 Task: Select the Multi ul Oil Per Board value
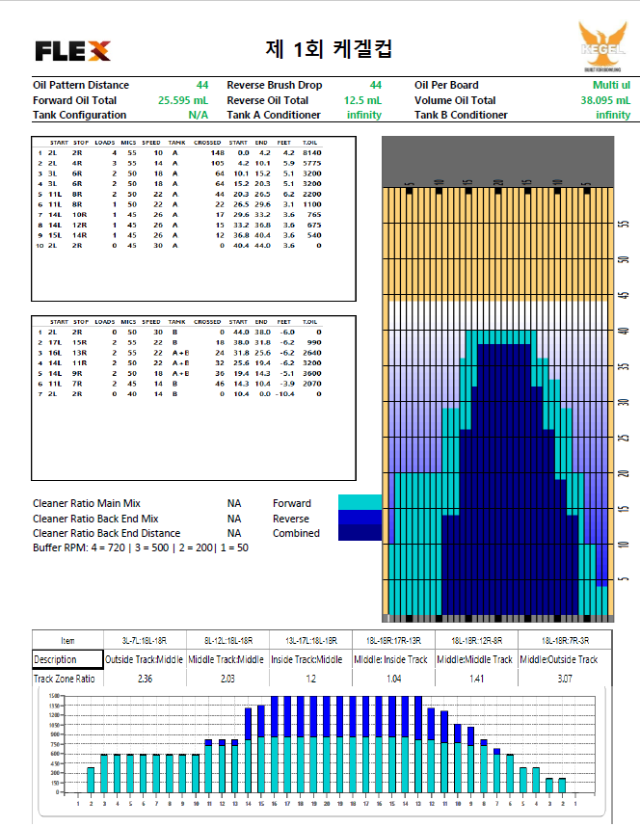tap(611, 86)
